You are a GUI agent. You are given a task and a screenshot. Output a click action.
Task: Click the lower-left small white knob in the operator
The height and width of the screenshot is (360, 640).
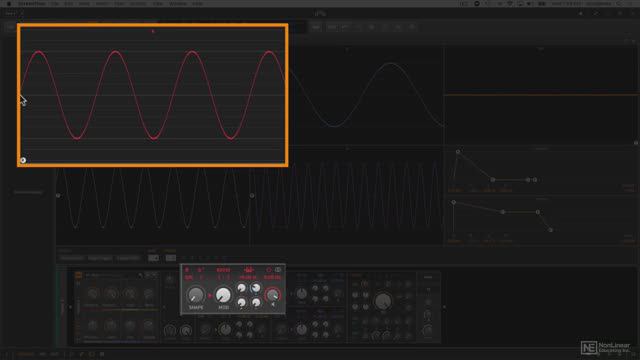click(x=242, y=302)
